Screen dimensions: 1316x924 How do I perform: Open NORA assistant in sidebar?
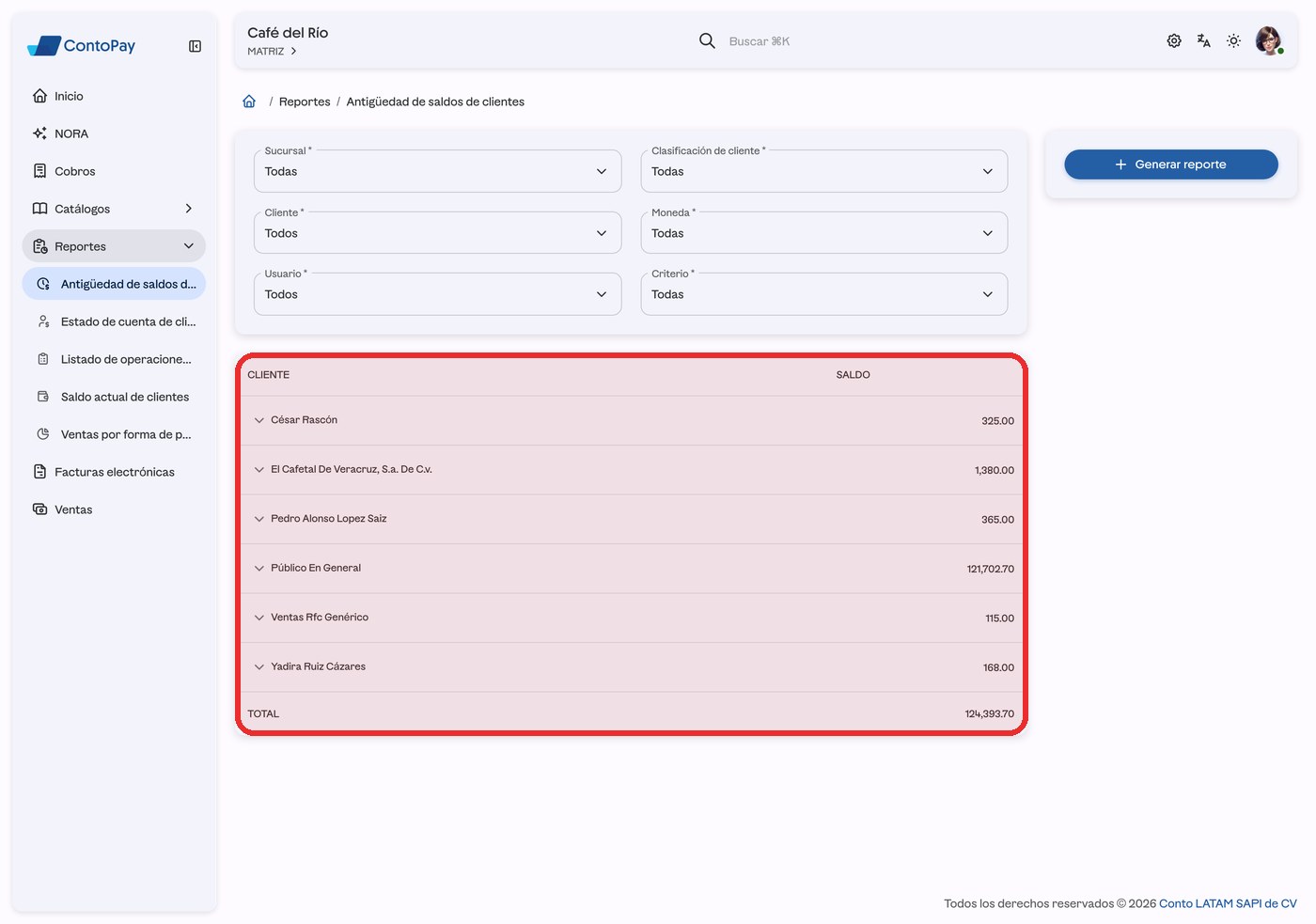(x=114, y=133)
